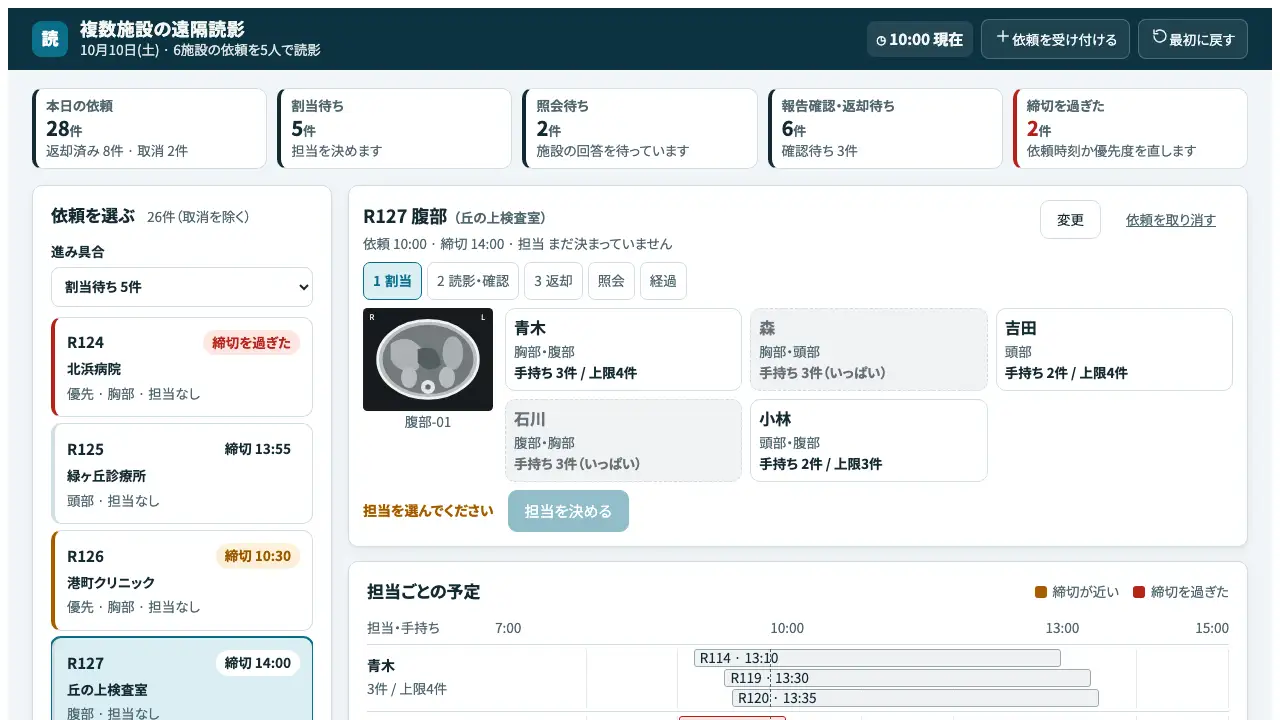Click the 本日の依頼 28件 summary card
This screenshot has height=720, width=1280.
[150, 129]
